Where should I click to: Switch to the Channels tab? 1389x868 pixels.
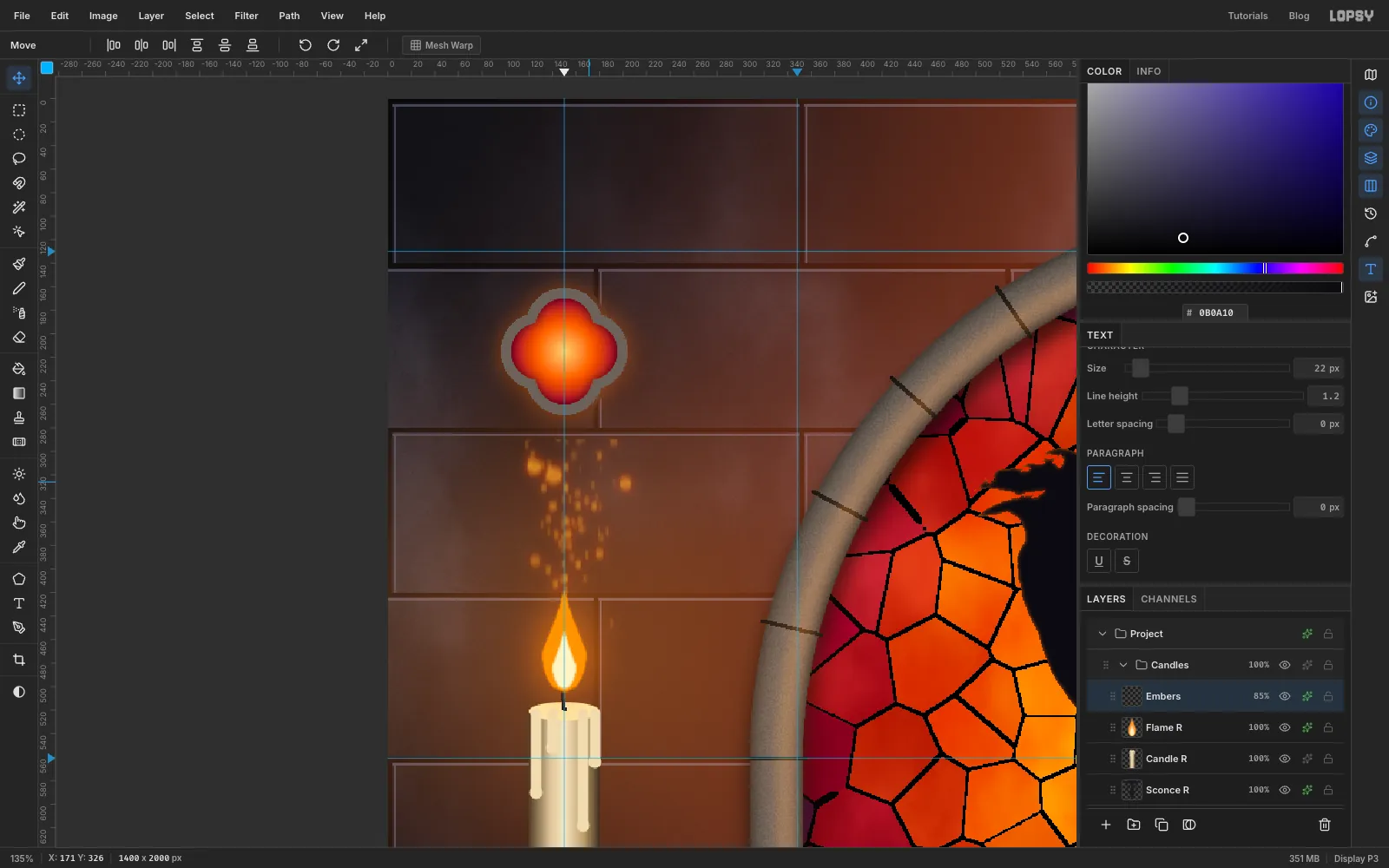click(x=1168, y=599)
